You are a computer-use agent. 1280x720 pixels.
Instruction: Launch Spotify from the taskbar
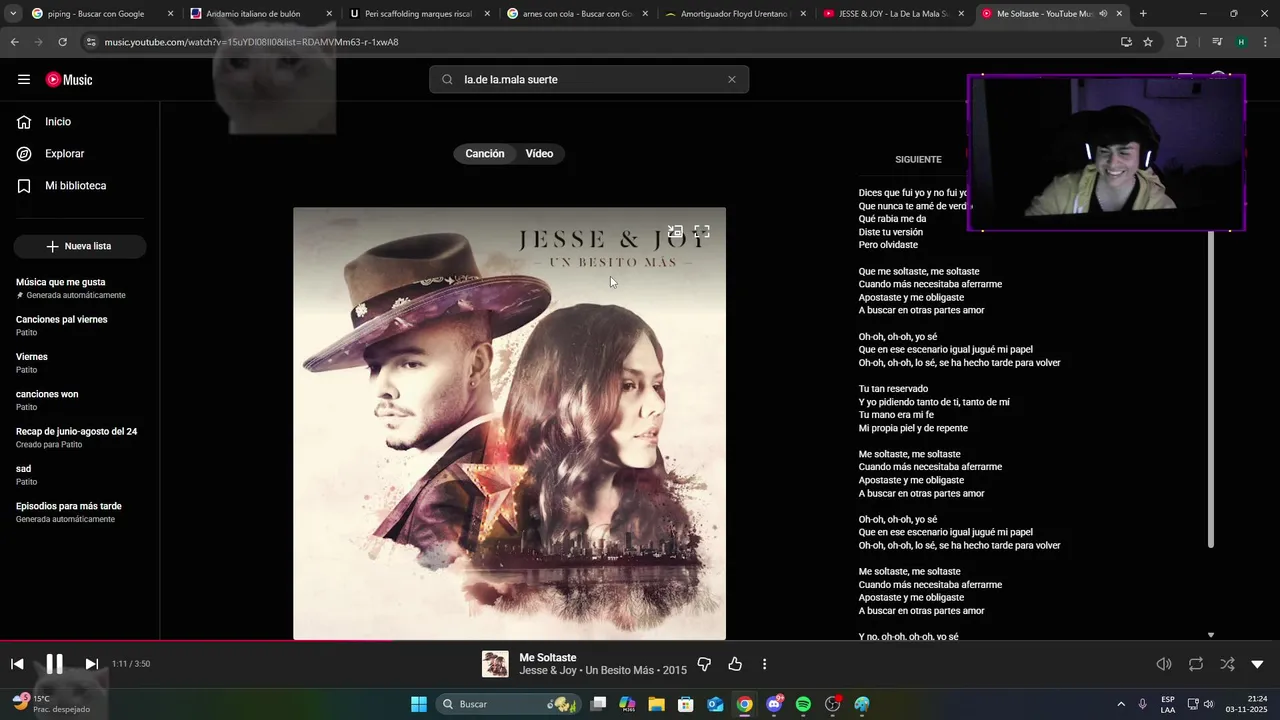803,704
